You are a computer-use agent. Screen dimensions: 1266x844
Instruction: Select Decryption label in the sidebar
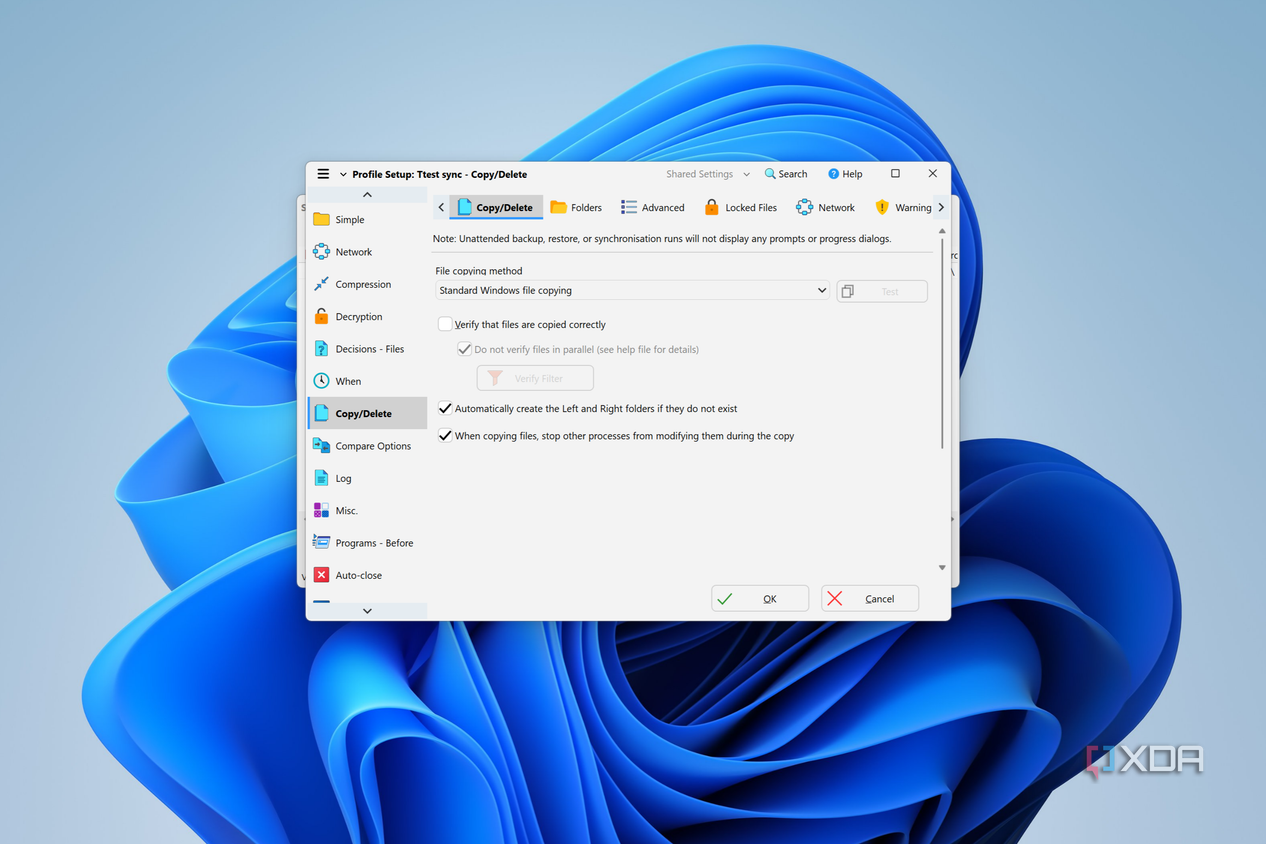pyautogui.click(x=359, y=317)
